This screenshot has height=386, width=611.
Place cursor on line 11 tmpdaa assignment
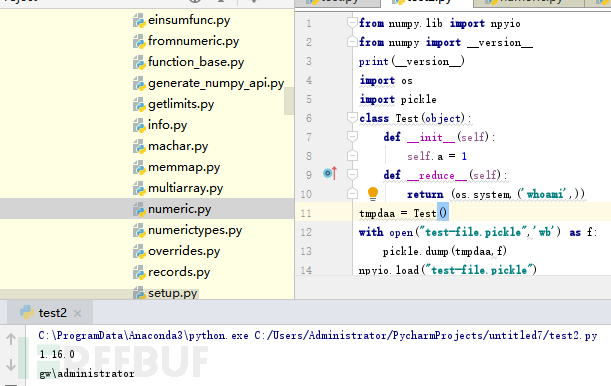click(403, 213)
